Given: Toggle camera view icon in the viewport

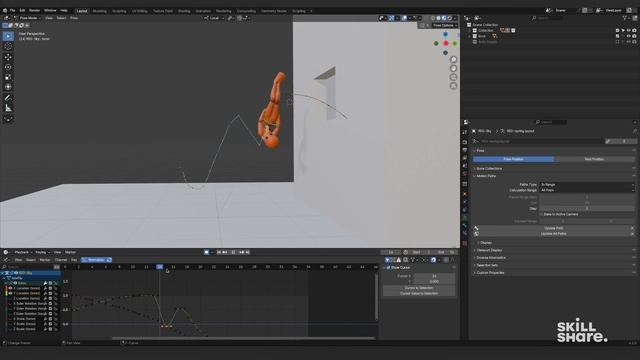Looking at the screenshot, I should pyautogui.click(x=453, y=77).
